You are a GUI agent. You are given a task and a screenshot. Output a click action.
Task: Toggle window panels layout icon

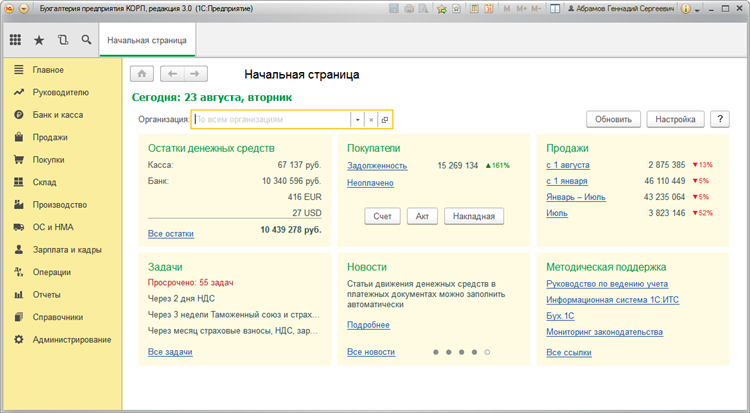click(555, 9)
